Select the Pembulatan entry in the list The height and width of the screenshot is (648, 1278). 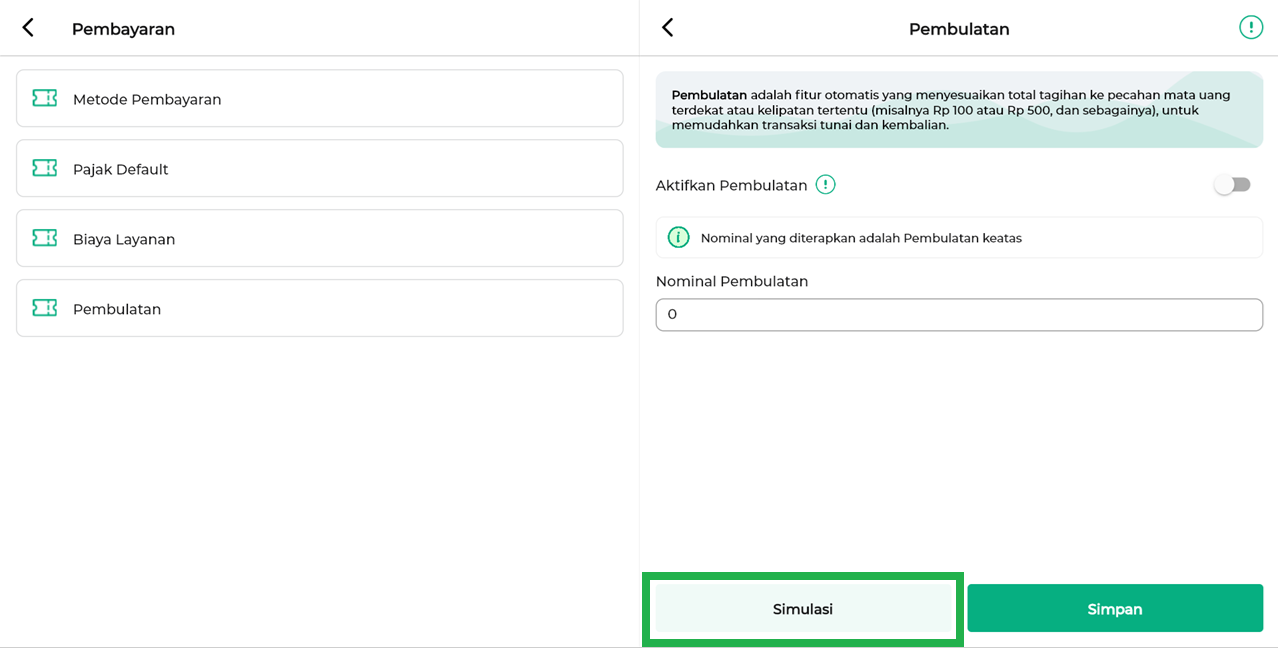pyautogui.click(x=320, y=308)
